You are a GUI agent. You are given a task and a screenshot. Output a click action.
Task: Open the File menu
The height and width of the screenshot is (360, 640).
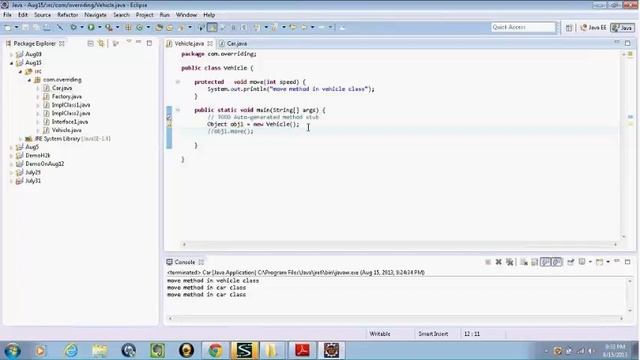tap(7, 15)
